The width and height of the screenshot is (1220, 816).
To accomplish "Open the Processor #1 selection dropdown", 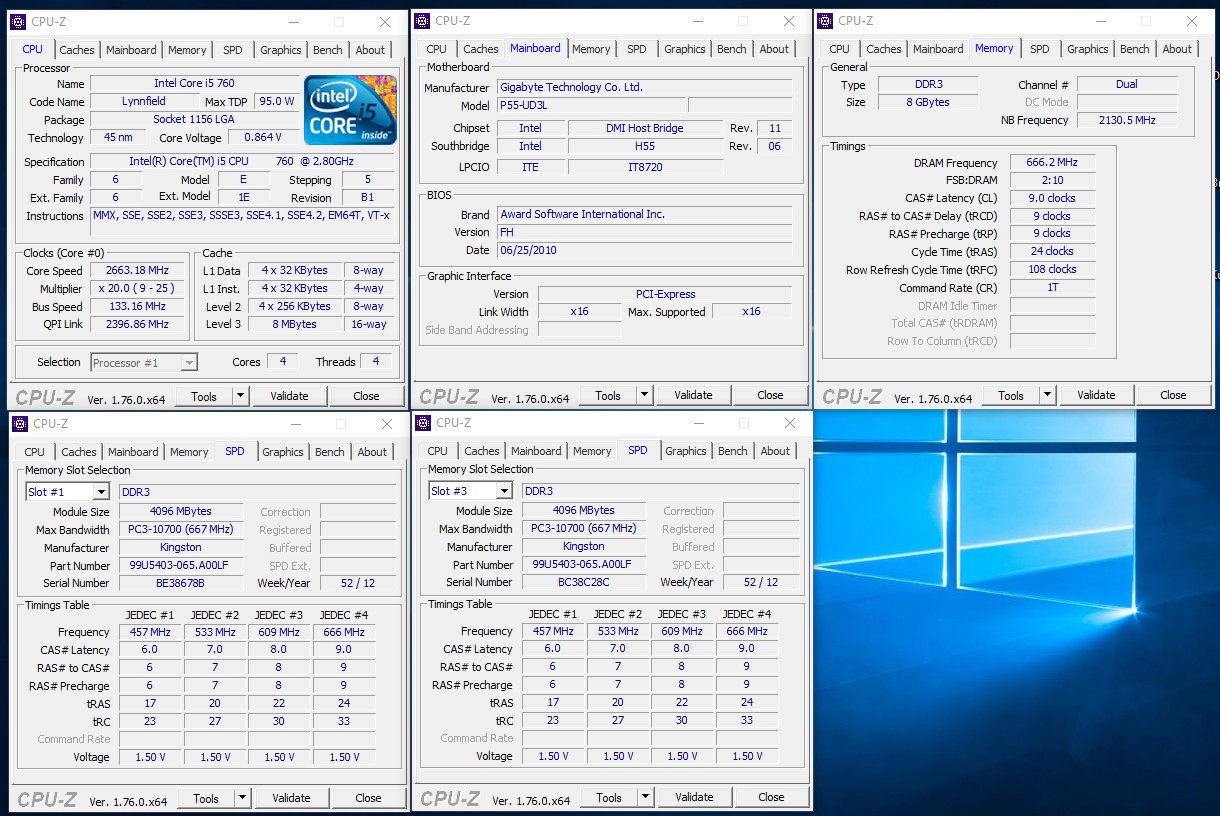I will tap(189, 363).
